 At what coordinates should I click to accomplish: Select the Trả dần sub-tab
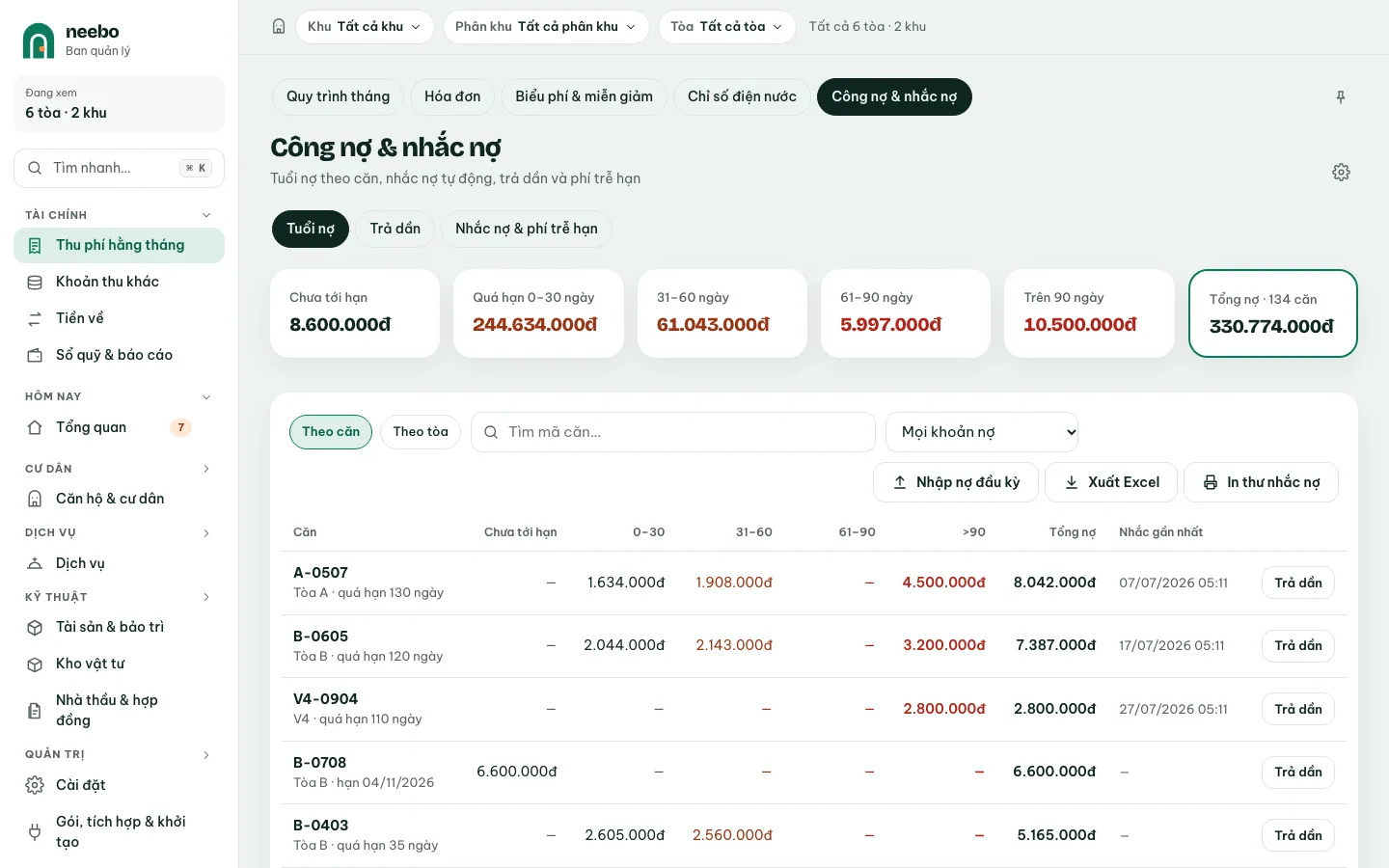pyautogui.click(x=395, y=229)
